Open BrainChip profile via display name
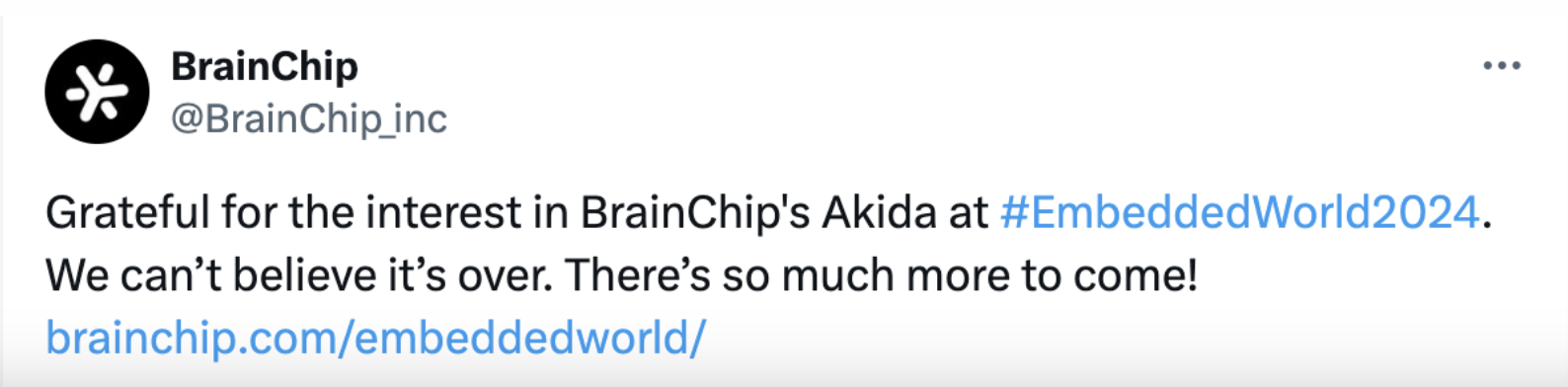Screen dimensions: 1568x387 click(x=265, y=67)
